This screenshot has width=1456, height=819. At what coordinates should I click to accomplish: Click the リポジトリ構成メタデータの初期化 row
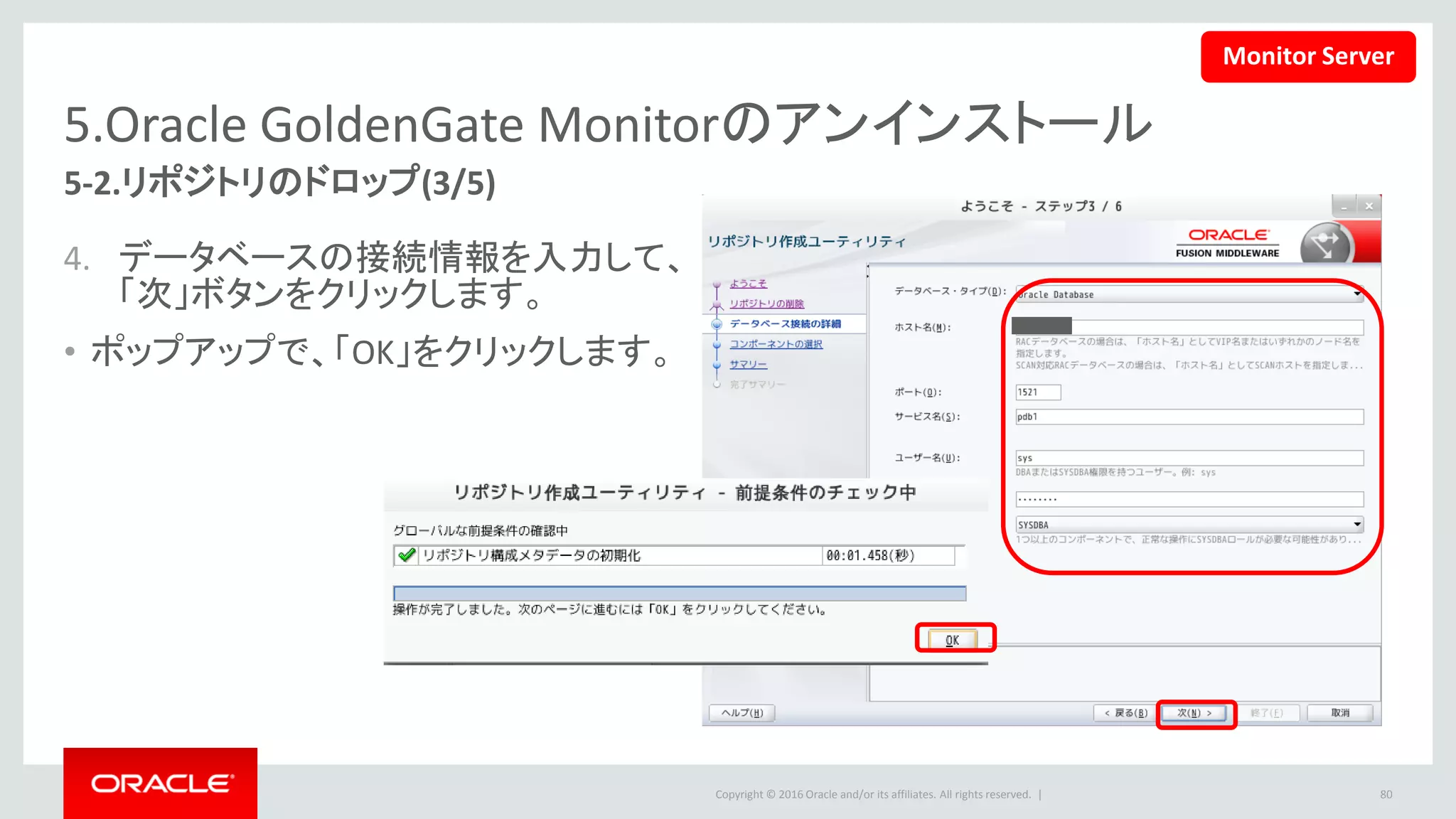point(674,555)
